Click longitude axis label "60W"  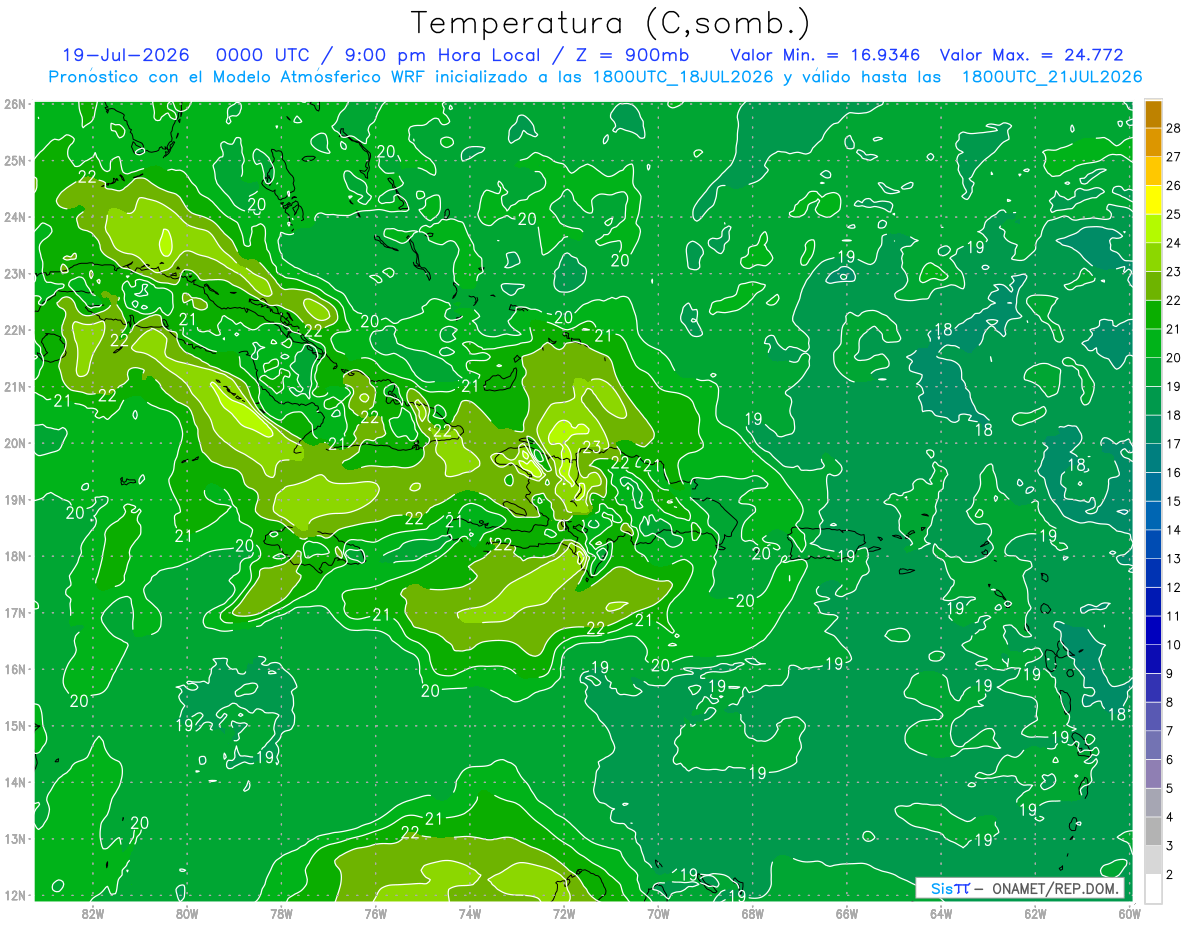1129,913
